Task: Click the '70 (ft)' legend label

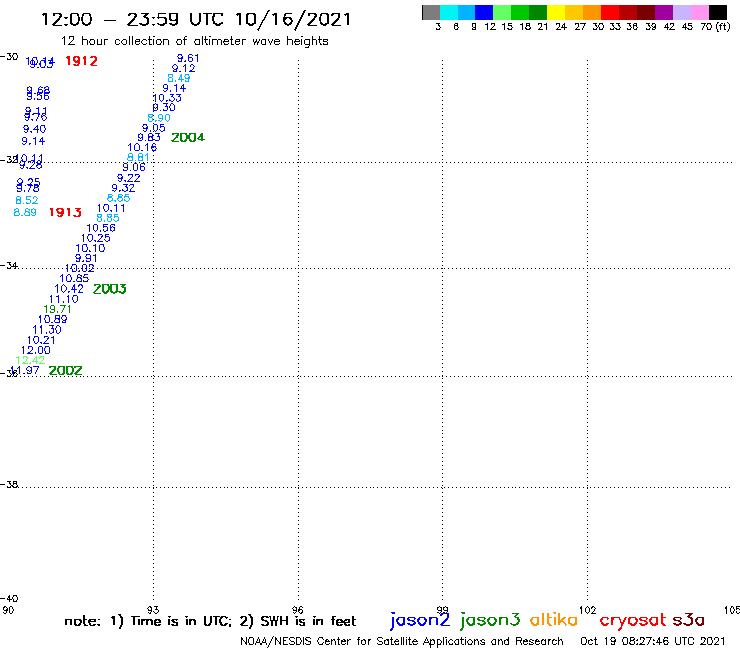Action: pyautogui.click(x=715, y=26)
